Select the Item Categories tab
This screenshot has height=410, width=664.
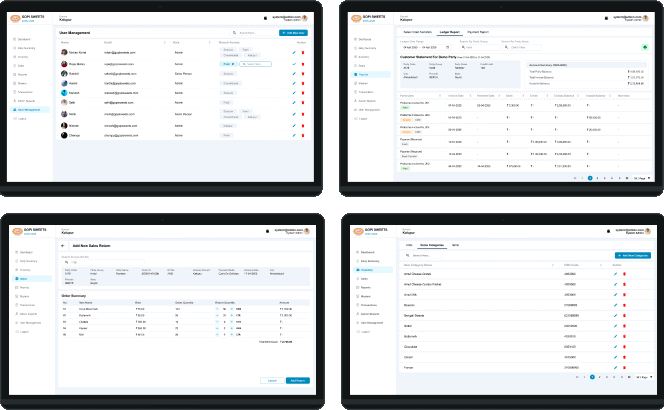[433, 244]
